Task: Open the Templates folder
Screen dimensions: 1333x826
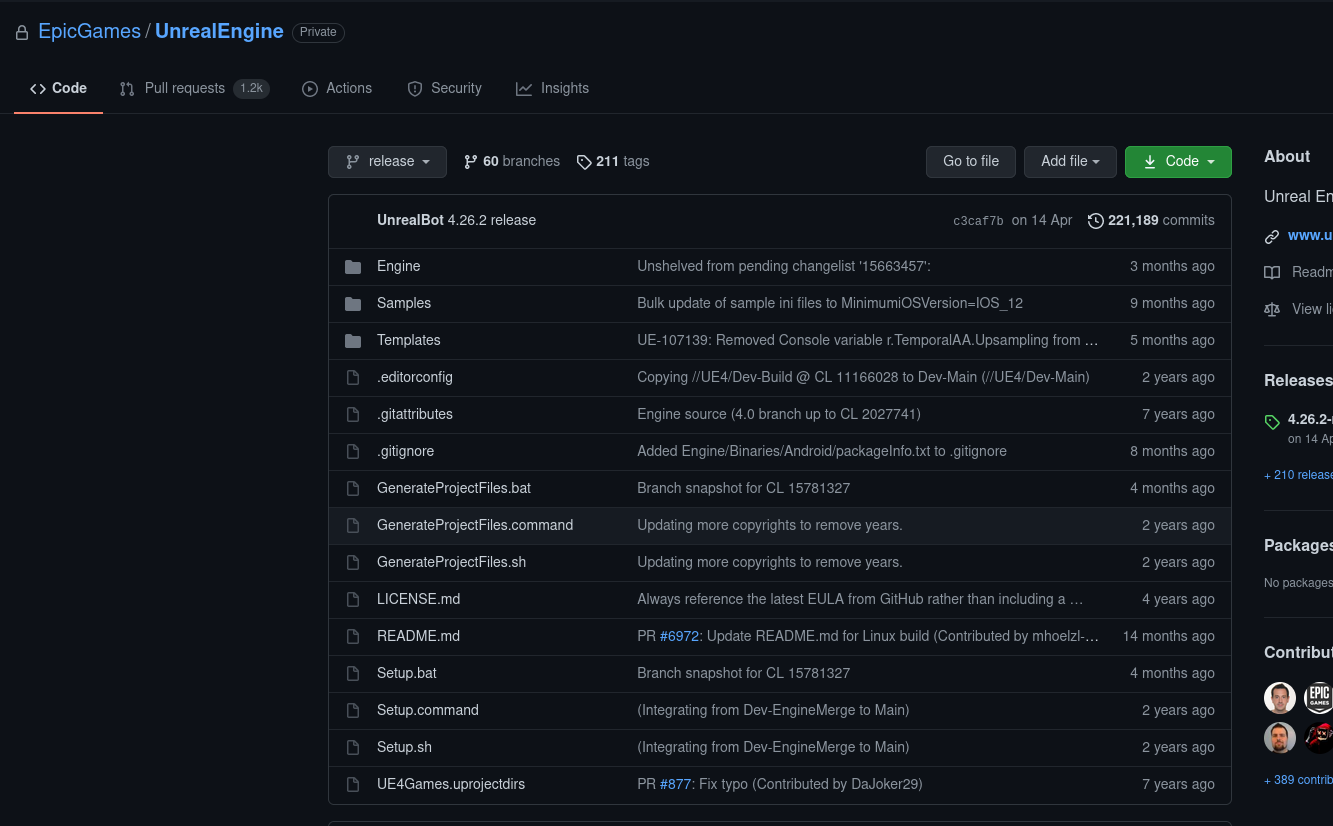Action: click(408, 340)
